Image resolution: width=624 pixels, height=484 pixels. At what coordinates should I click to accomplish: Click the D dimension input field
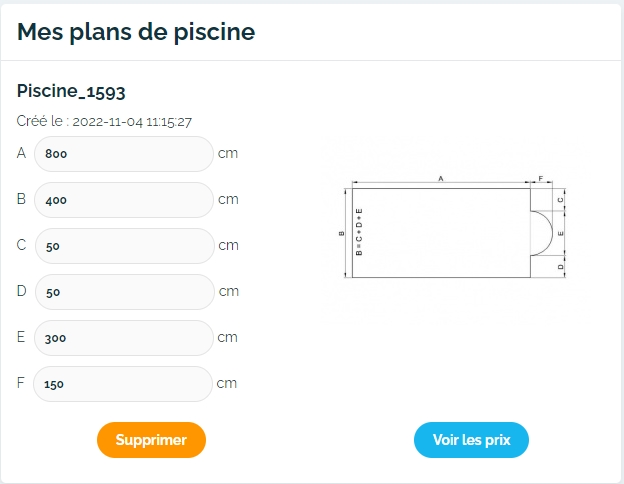click(x=123, y=292)
